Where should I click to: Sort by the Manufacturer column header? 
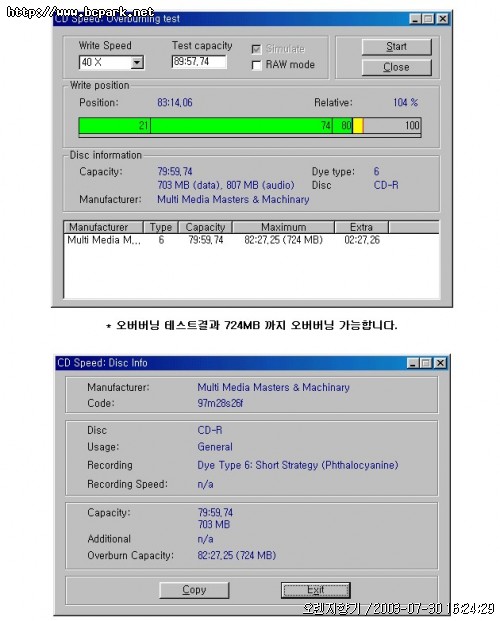(103, 227)
